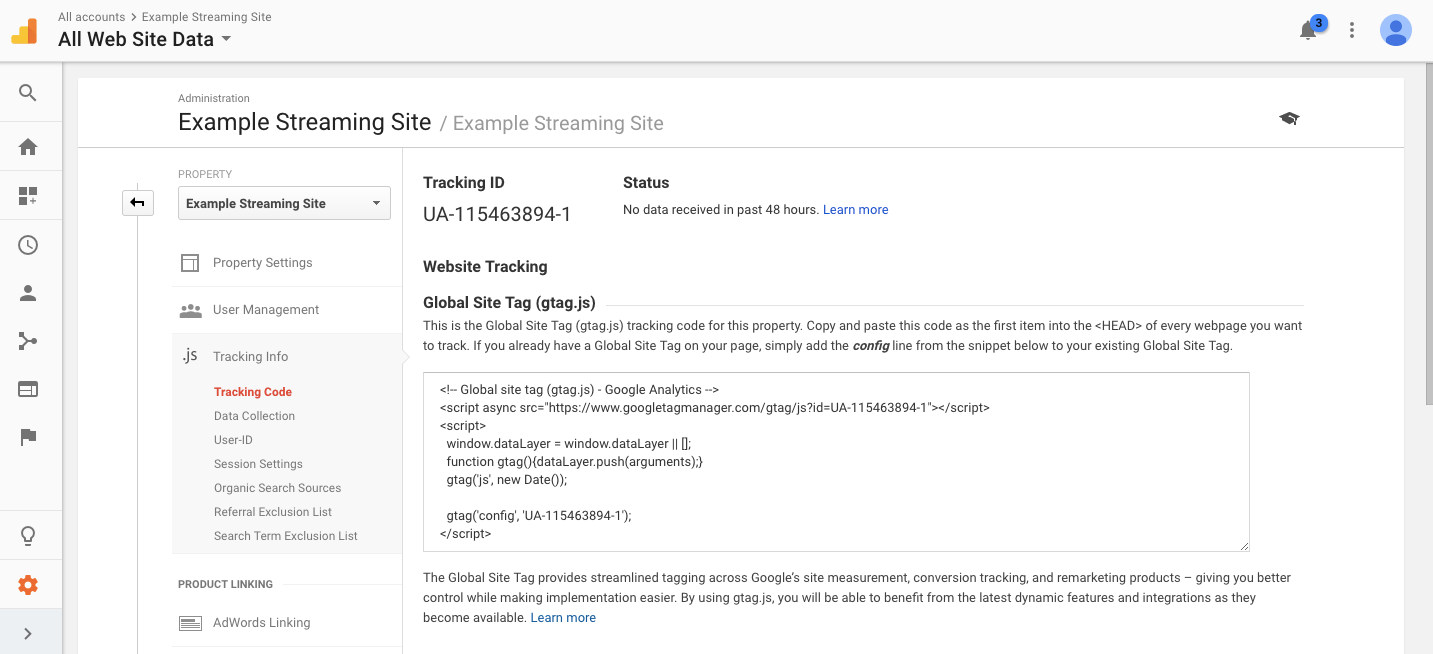Expand sidebar with bottom chevron
Viewport: 1433px width, 654px height.
pos(28,633)
